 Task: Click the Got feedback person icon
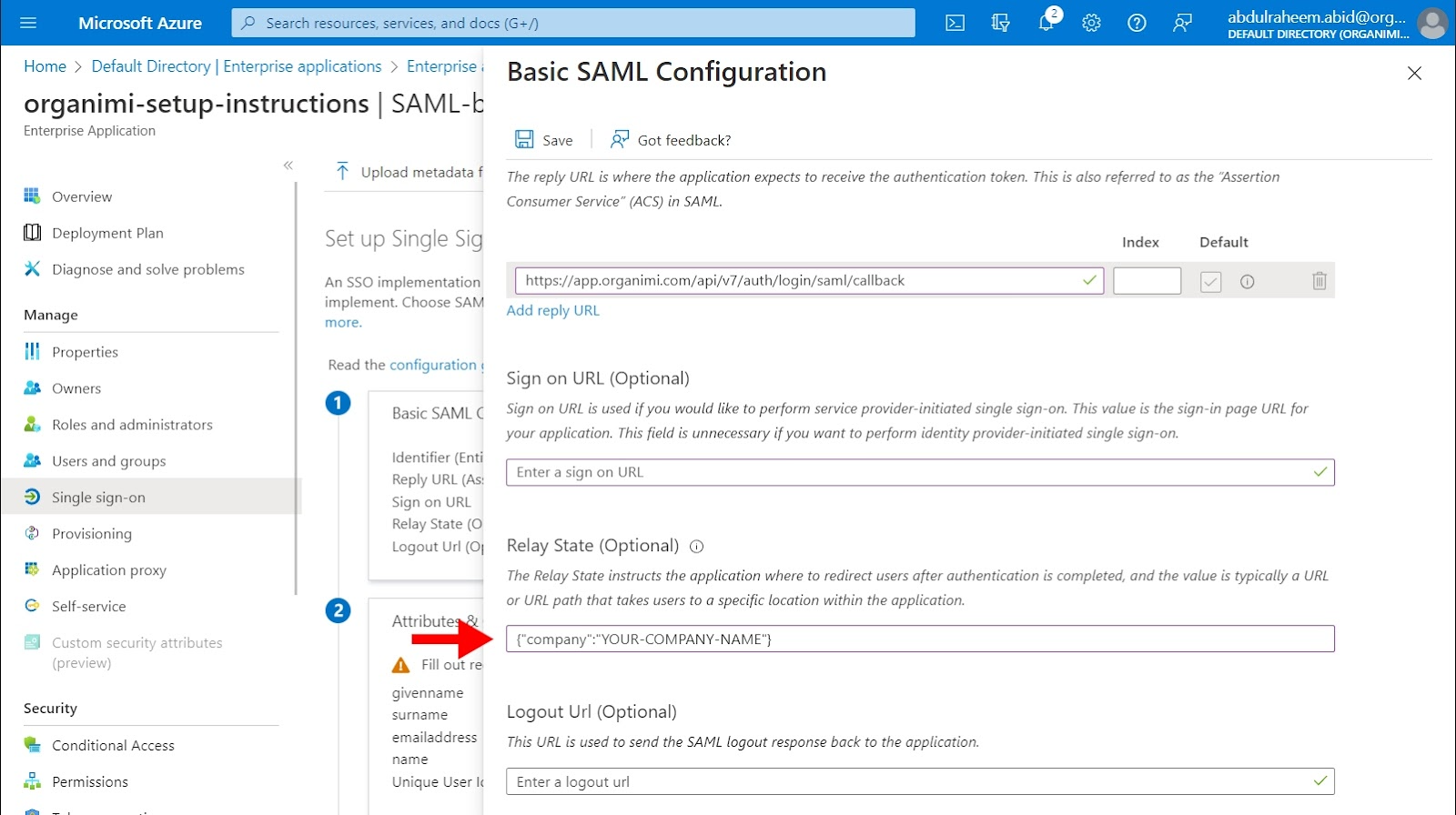(620, 139)
